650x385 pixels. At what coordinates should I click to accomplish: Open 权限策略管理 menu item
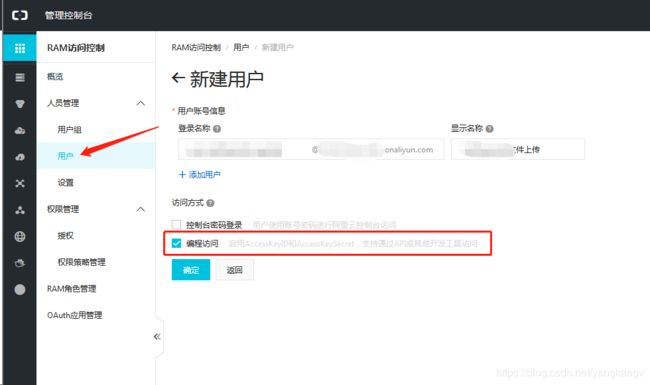click(x=81, y=262)
